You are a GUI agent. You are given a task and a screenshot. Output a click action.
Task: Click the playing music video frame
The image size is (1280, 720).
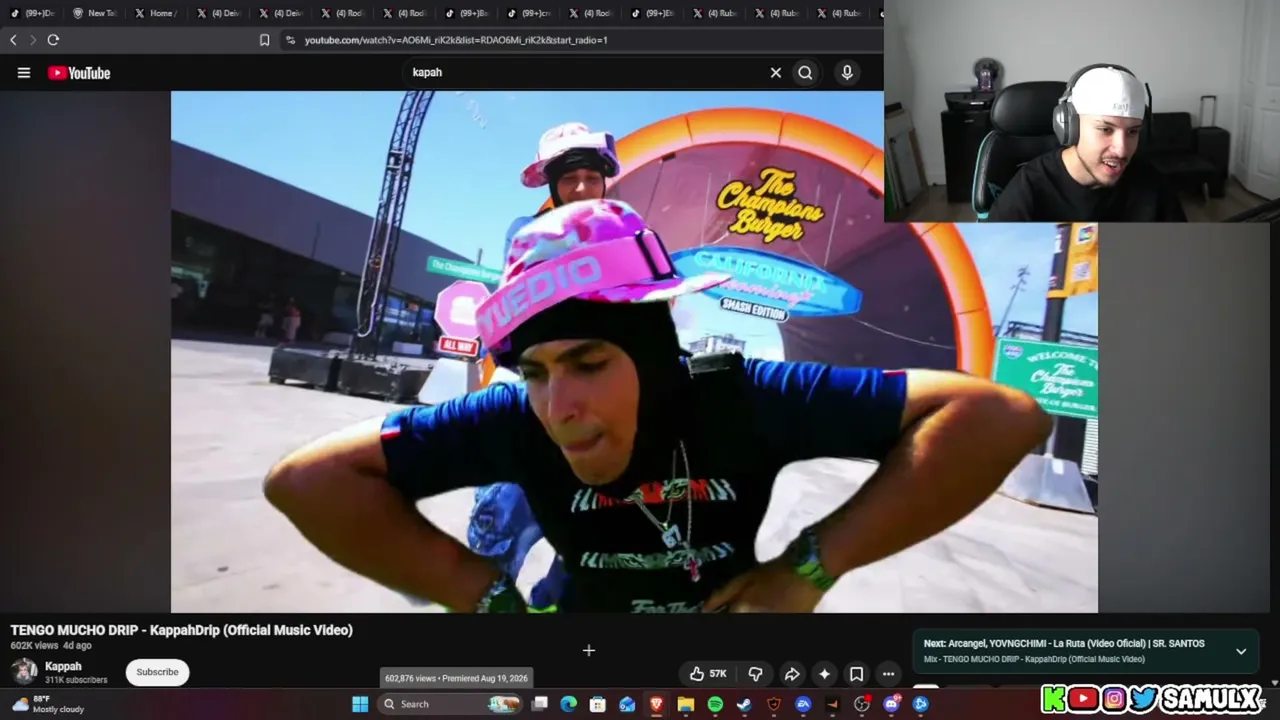click(x=634, y=352)
